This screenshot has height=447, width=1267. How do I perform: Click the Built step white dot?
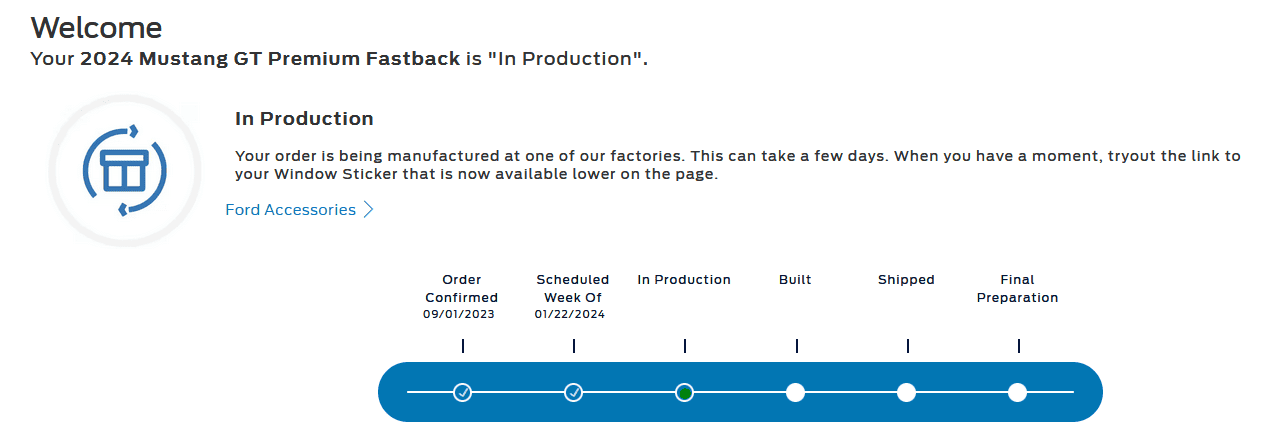tap(795, 392)
